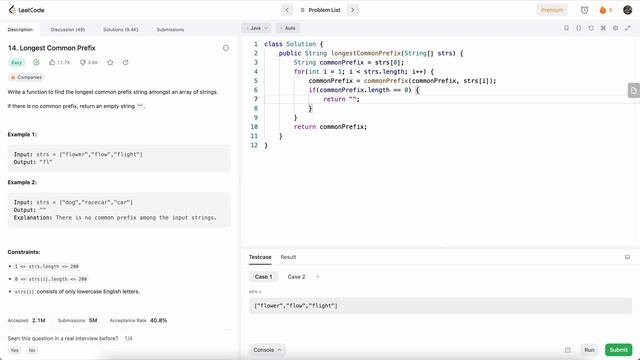Screen dimensions: 640x360
Task: Click the streak fire icon
Action: pos(602,10)
